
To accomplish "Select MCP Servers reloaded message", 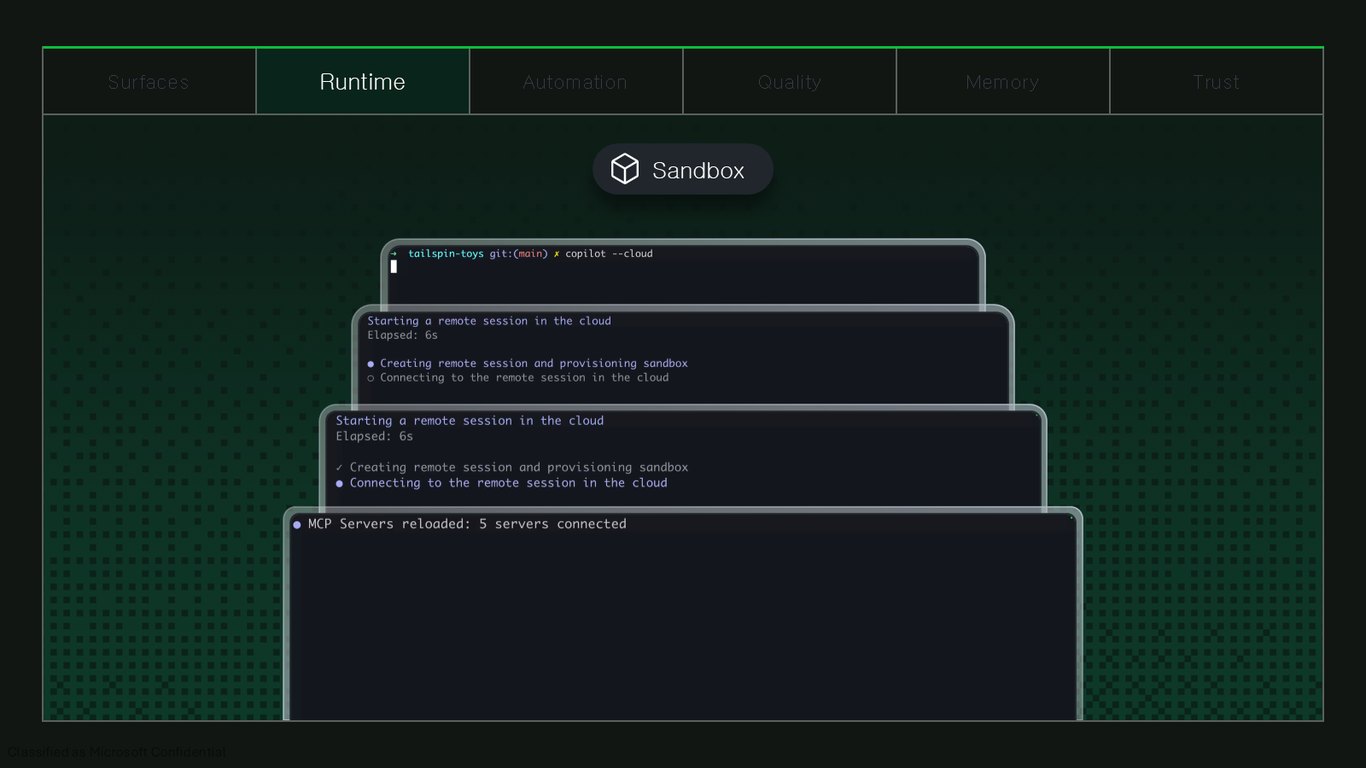I will click(x=467, y=524).
